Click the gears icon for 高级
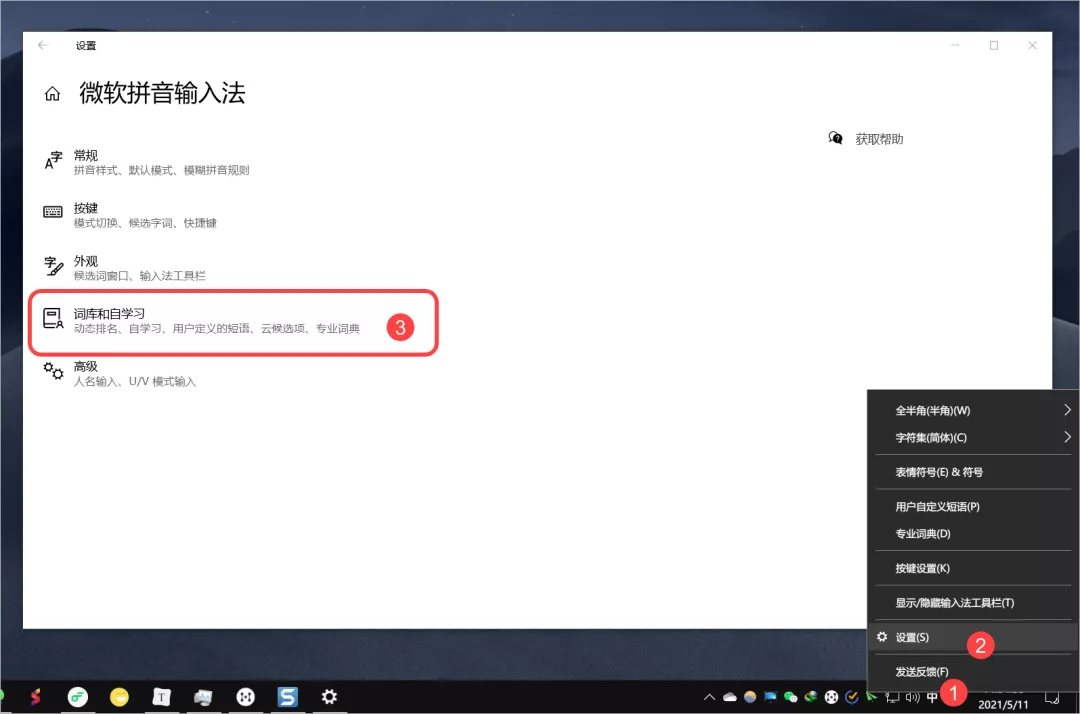The width and height of the screenshot is (1080, 714). tap(53, 370)
